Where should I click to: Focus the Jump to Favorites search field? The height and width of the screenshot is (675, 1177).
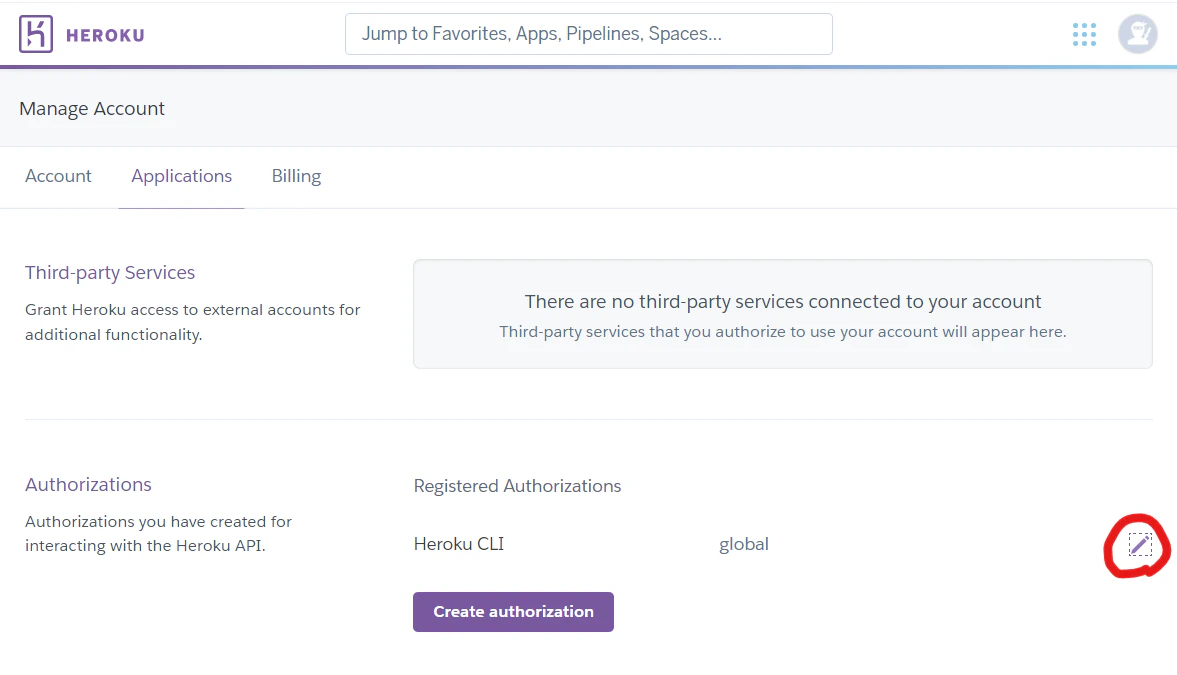[588, 34]
